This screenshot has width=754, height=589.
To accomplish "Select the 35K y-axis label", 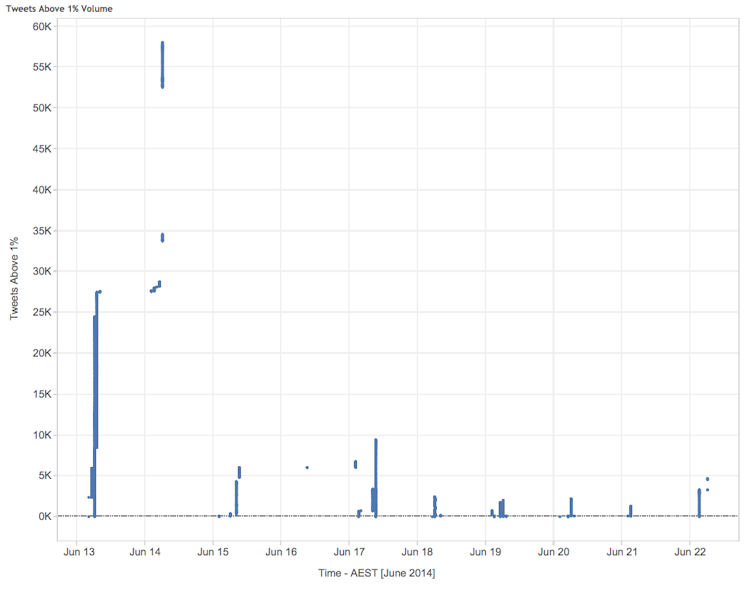I will click(42, 231).
